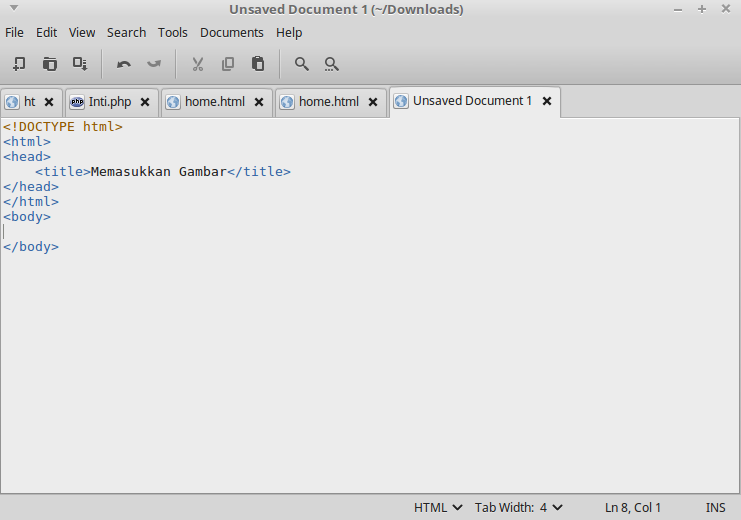Image resolution: width=741 pixels, height=520 pixels.
Task: Switch to the ht tab
Action: click(29, 102)
